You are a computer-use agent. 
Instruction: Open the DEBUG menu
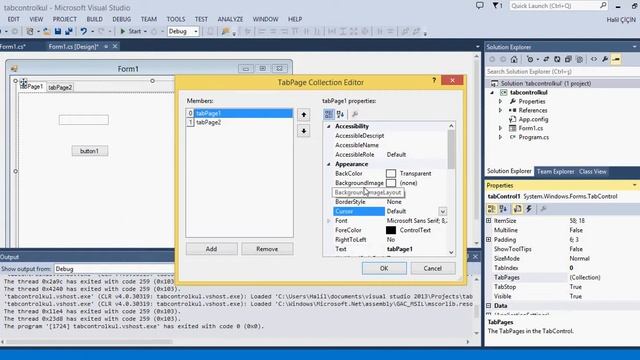(122, 19)
